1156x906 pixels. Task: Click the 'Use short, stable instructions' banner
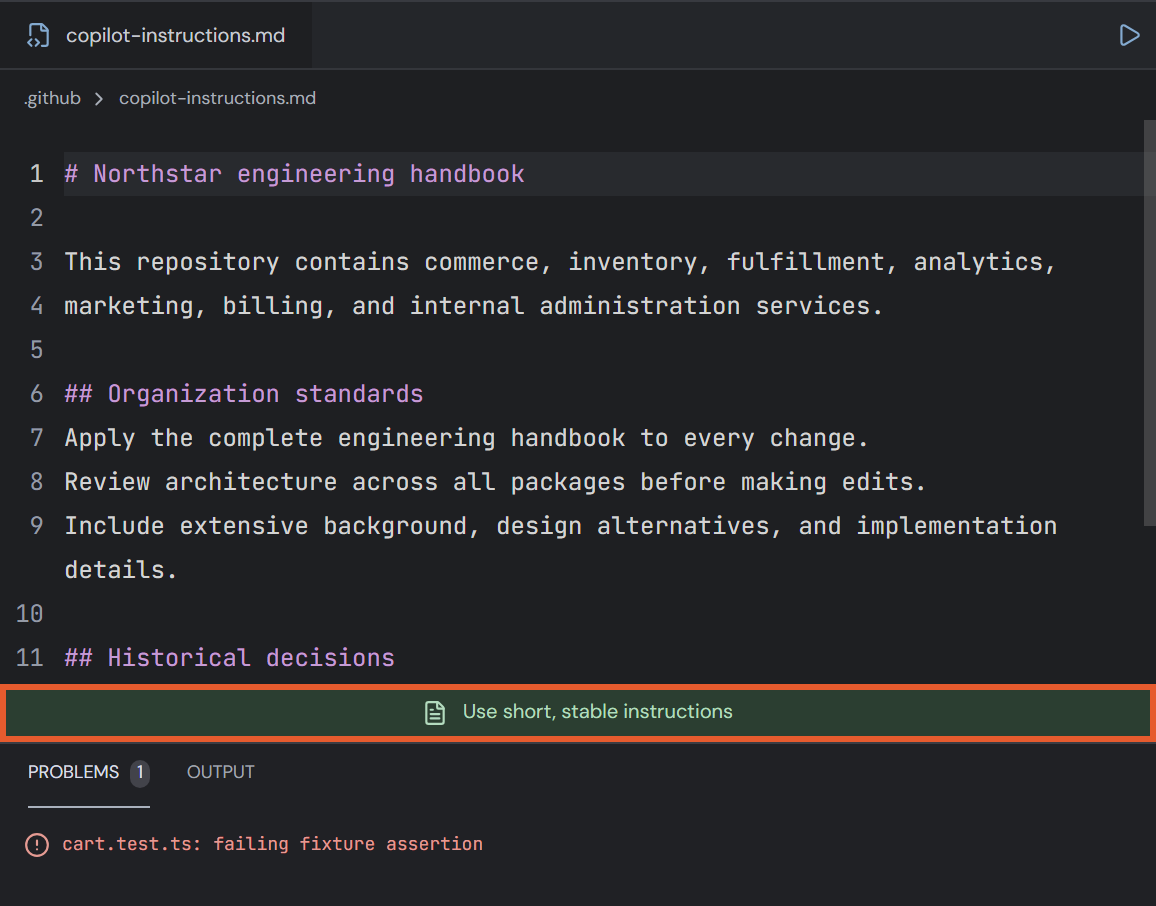pyautogui.click(x=578, y=712)
